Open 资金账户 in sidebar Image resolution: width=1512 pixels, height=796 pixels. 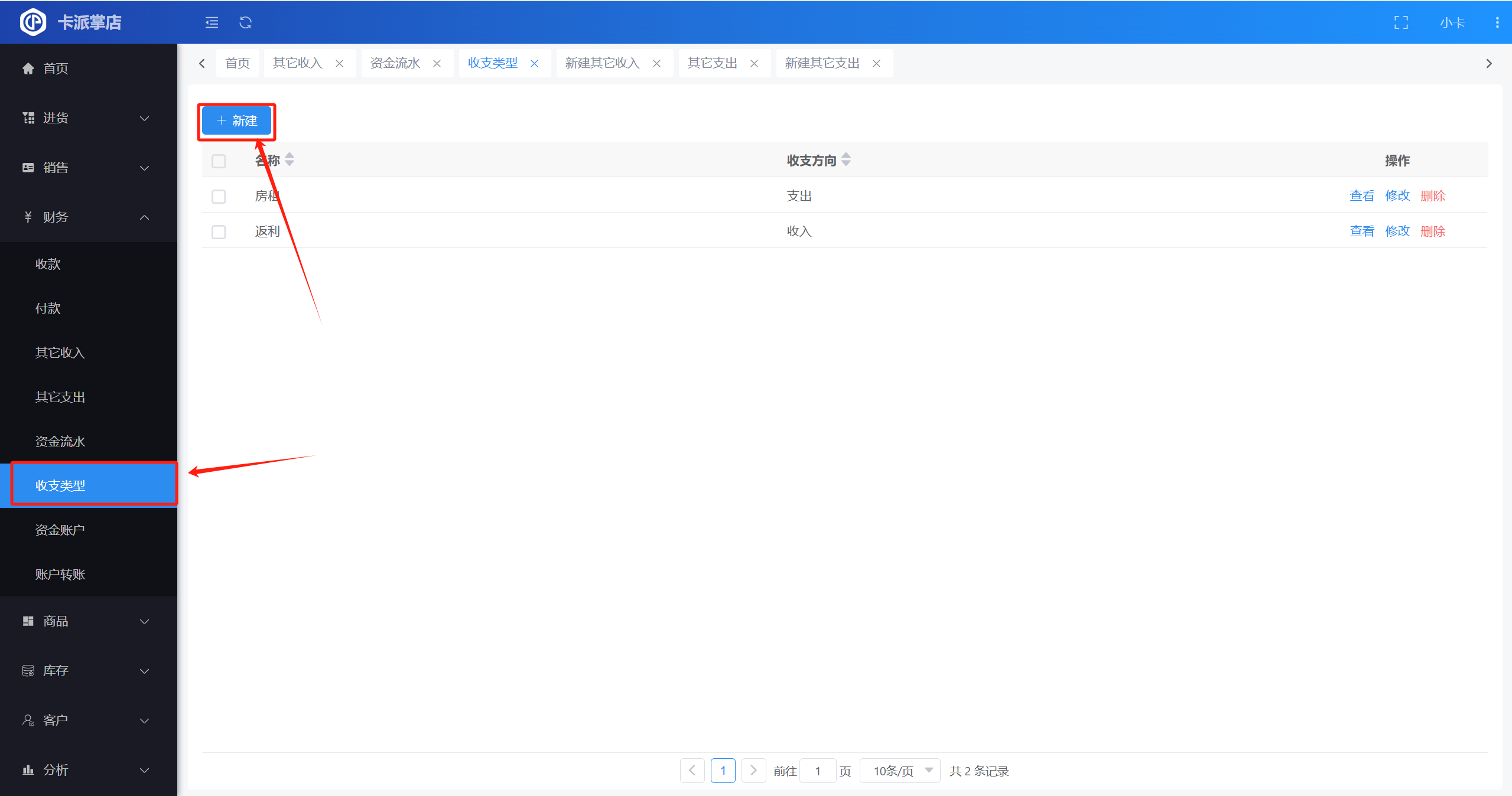coord(60,530)
